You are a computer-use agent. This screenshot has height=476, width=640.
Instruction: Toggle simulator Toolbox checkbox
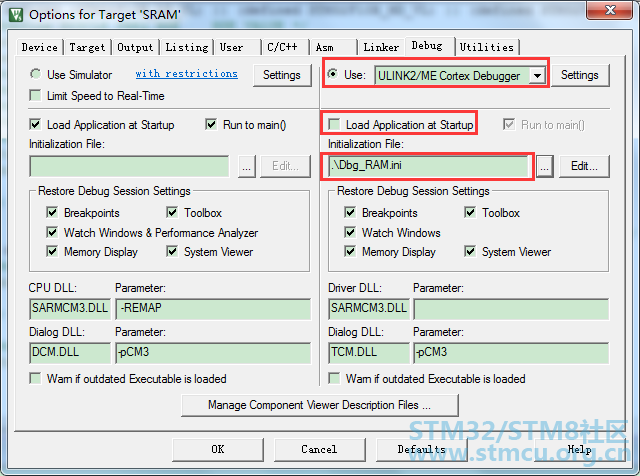[172, 212]
